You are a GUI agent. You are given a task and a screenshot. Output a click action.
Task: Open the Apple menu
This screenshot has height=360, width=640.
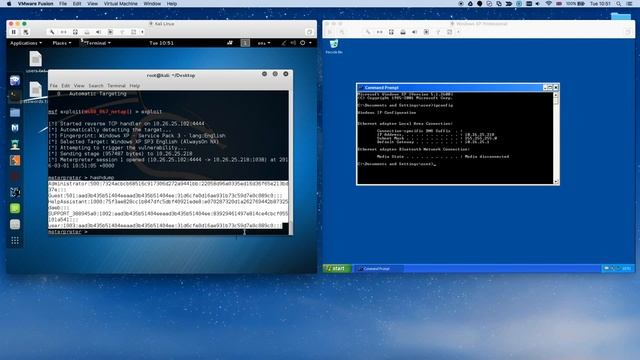tap(9, 4)
